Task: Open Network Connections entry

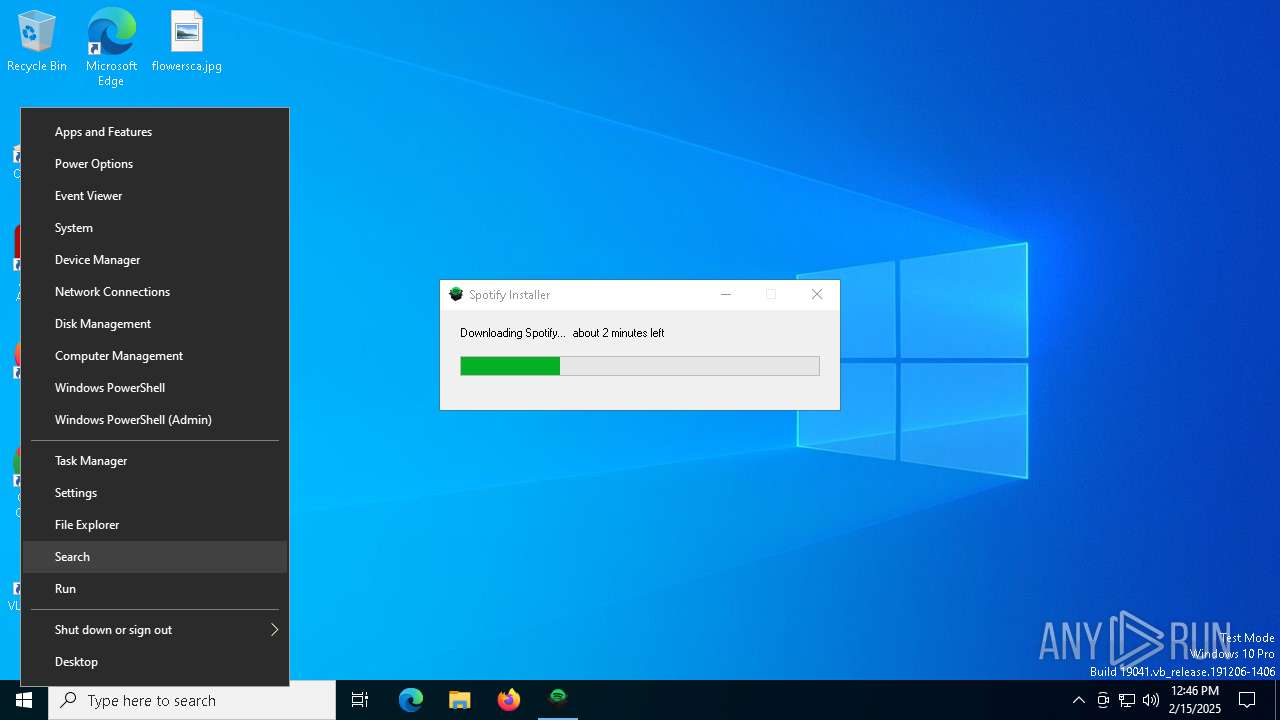Action: (155, 292)
